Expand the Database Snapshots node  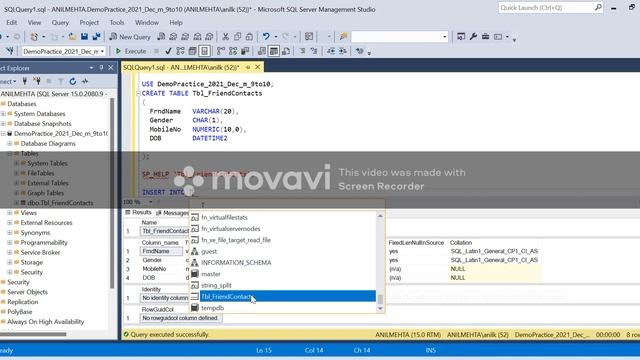[3, 123]
